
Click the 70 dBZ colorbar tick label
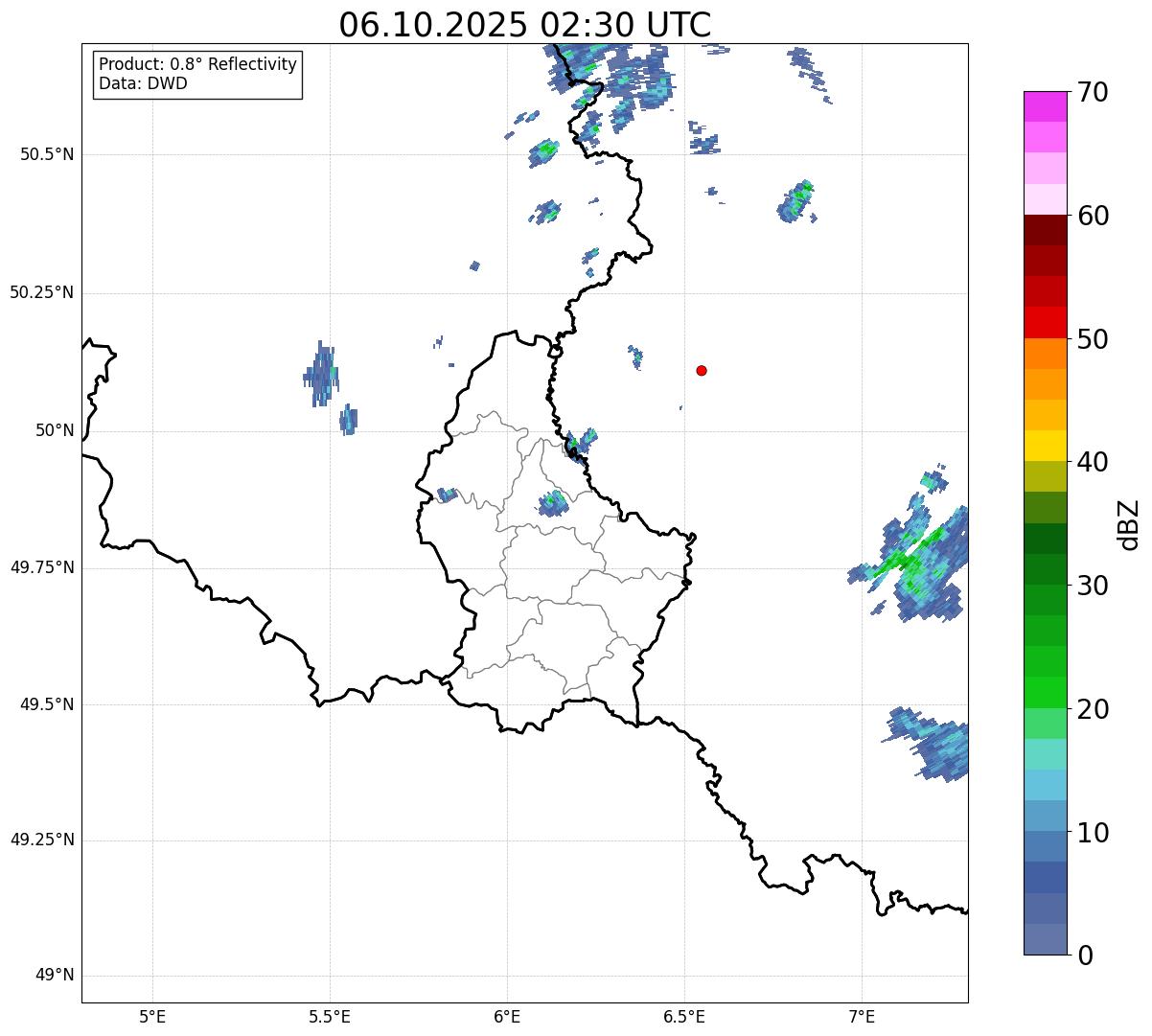(1092, 92)
